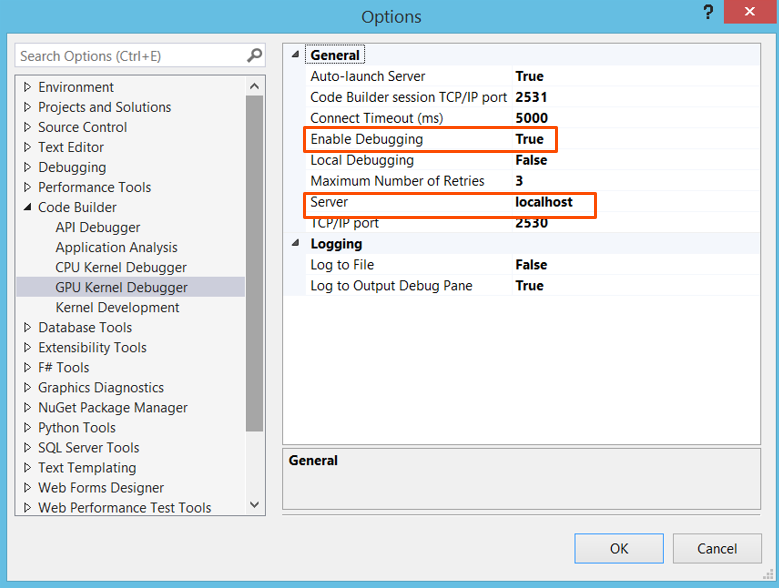Select the API Debugger page
The image size is (779, 588).
pyautogui.click(x=98, y=227)
